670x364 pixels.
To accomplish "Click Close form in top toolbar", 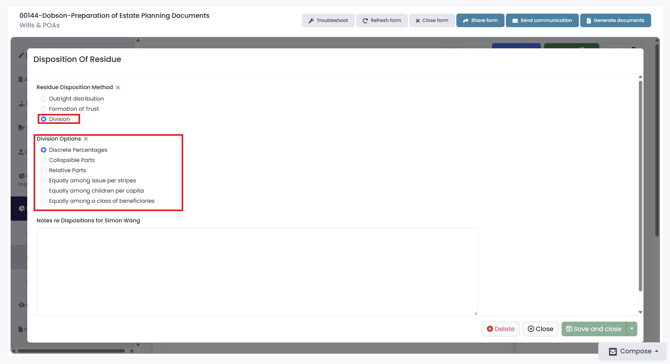I will pyautogui.click(x=432, y=21).
